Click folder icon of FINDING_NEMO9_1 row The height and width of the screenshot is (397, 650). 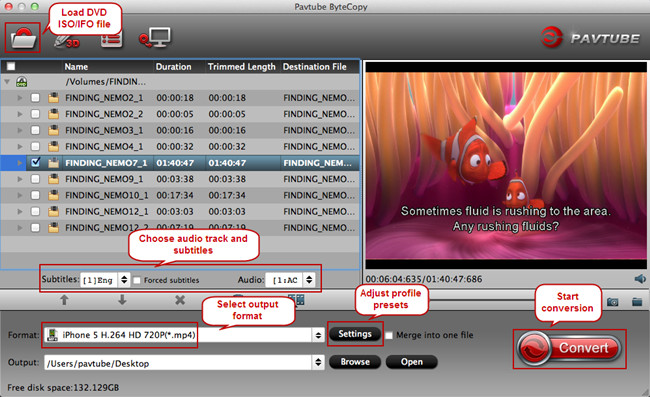point(53,179)
